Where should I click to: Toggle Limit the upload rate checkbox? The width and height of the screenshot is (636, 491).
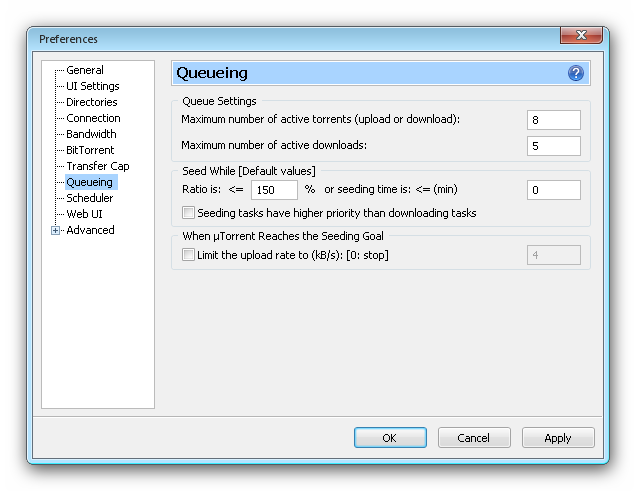[188, 255]
